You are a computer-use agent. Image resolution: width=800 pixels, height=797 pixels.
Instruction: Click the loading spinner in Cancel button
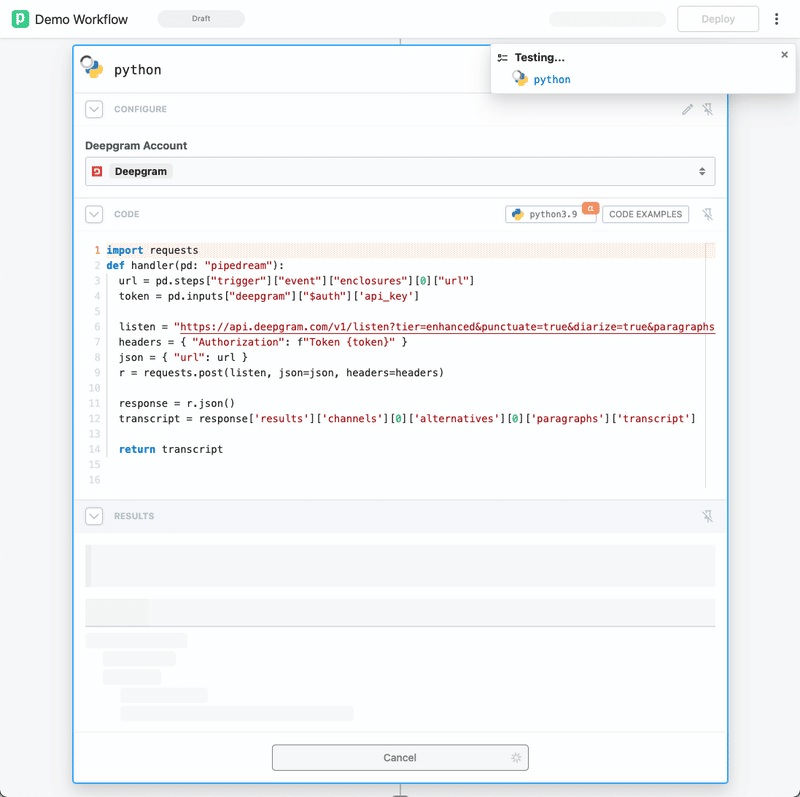tap(516, 758)
